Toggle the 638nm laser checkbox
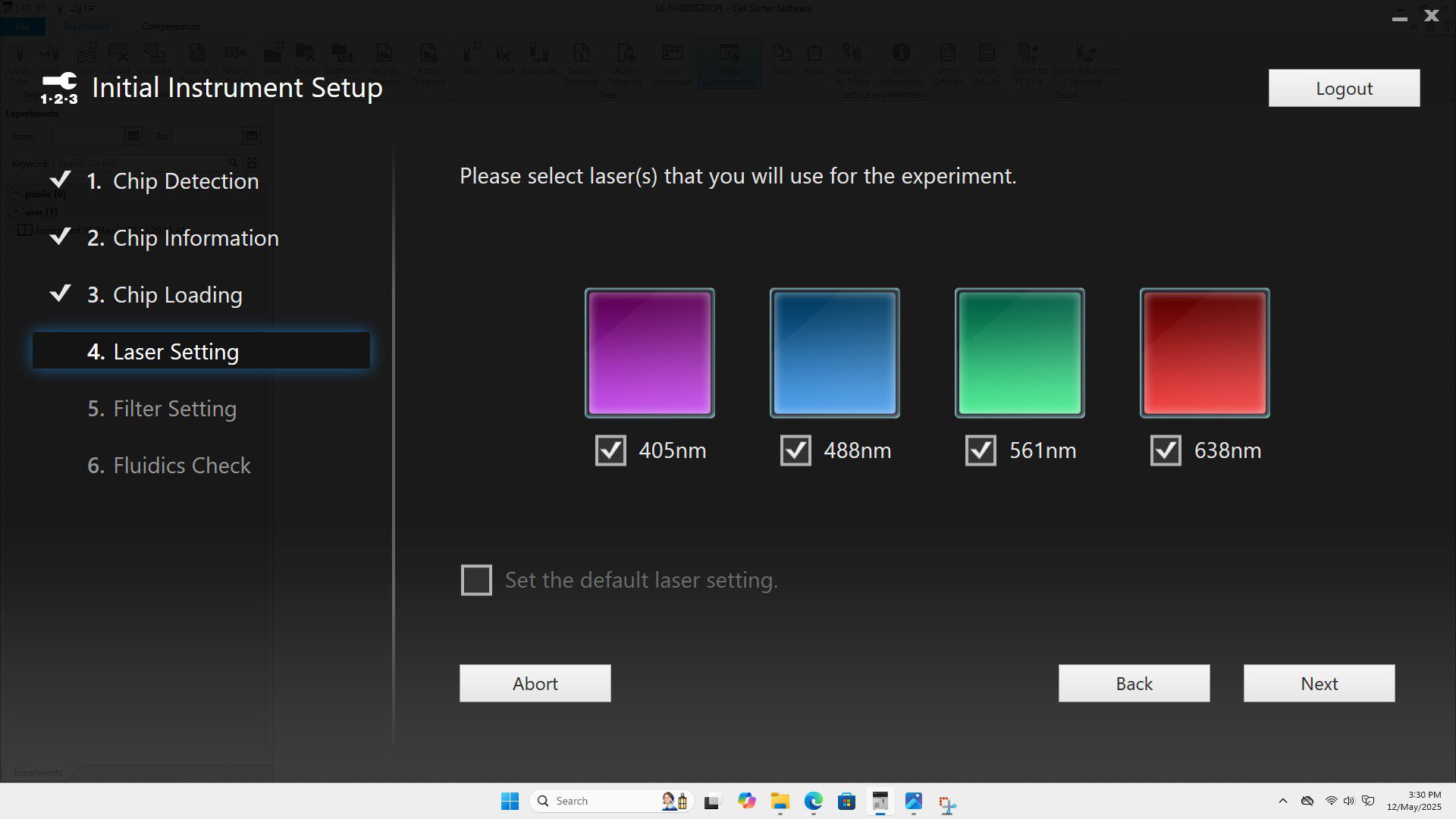Viewport: 1456px width, 819px height. [1166, 450]
